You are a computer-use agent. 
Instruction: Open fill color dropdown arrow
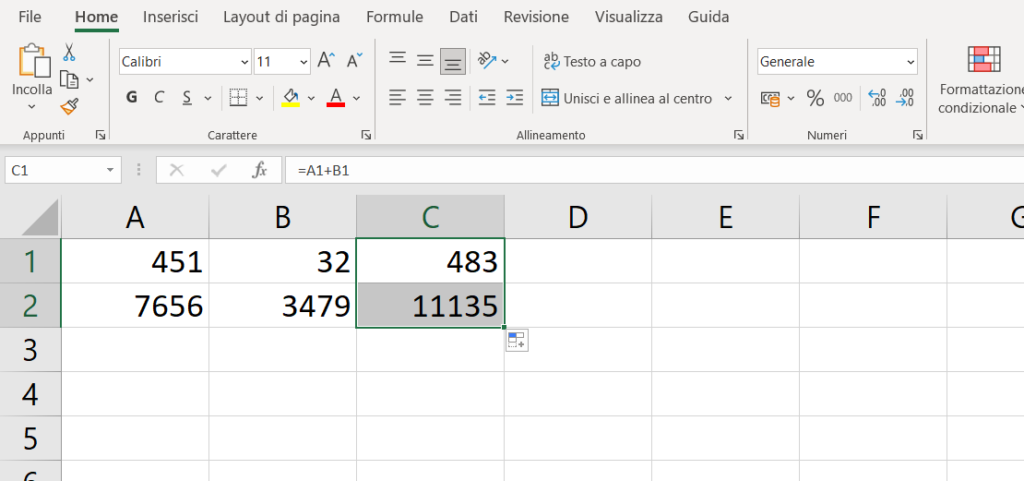click(x=311, y=99)
